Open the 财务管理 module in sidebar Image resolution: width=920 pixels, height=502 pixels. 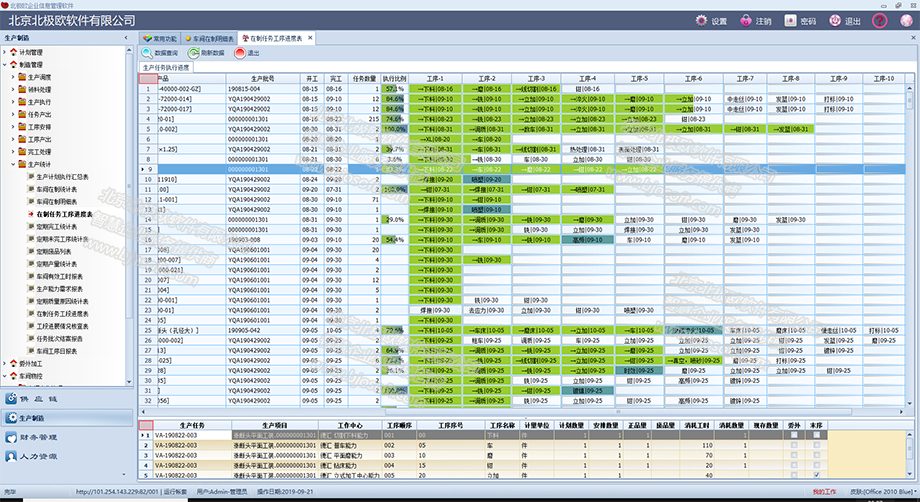[38, 437]
